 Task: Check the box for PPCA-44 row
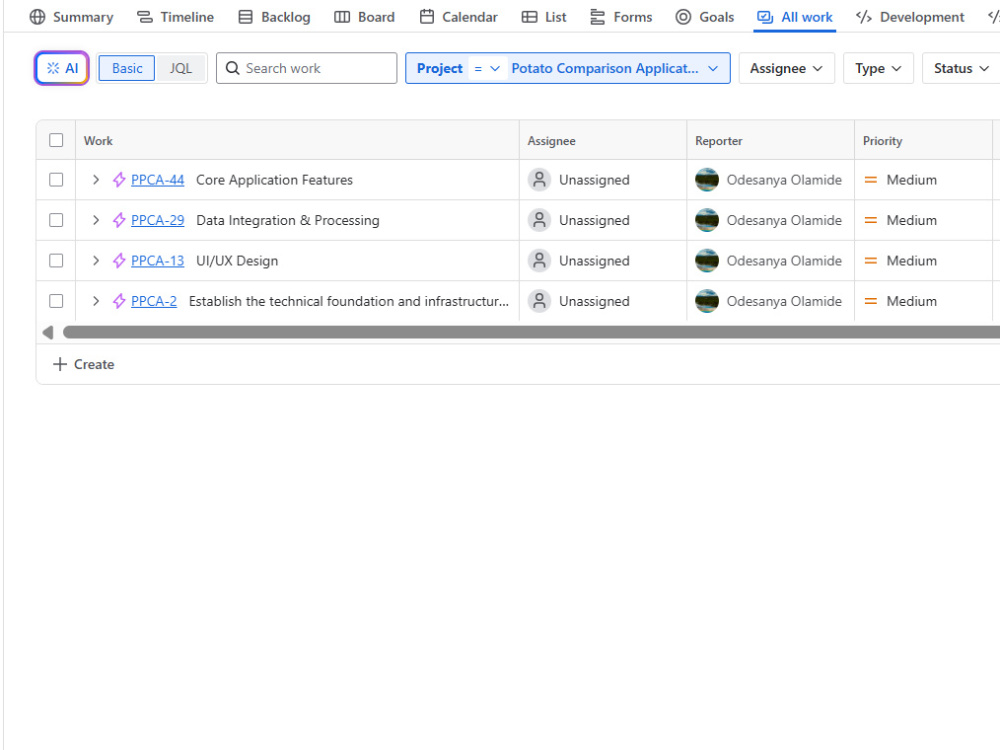pos(56,180)
